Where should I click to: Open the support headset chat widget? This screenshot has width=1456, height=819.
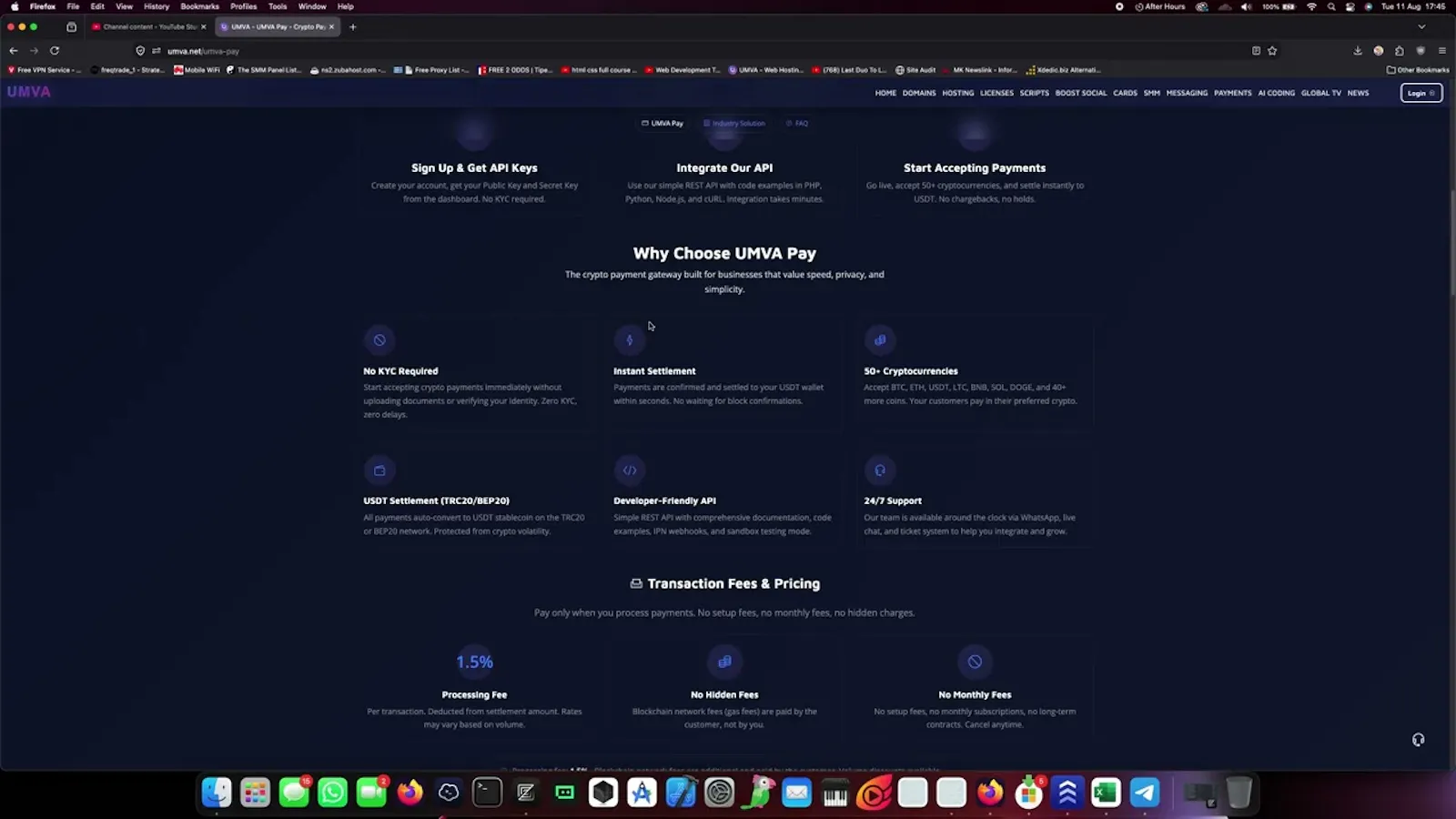click(1418, 740)
